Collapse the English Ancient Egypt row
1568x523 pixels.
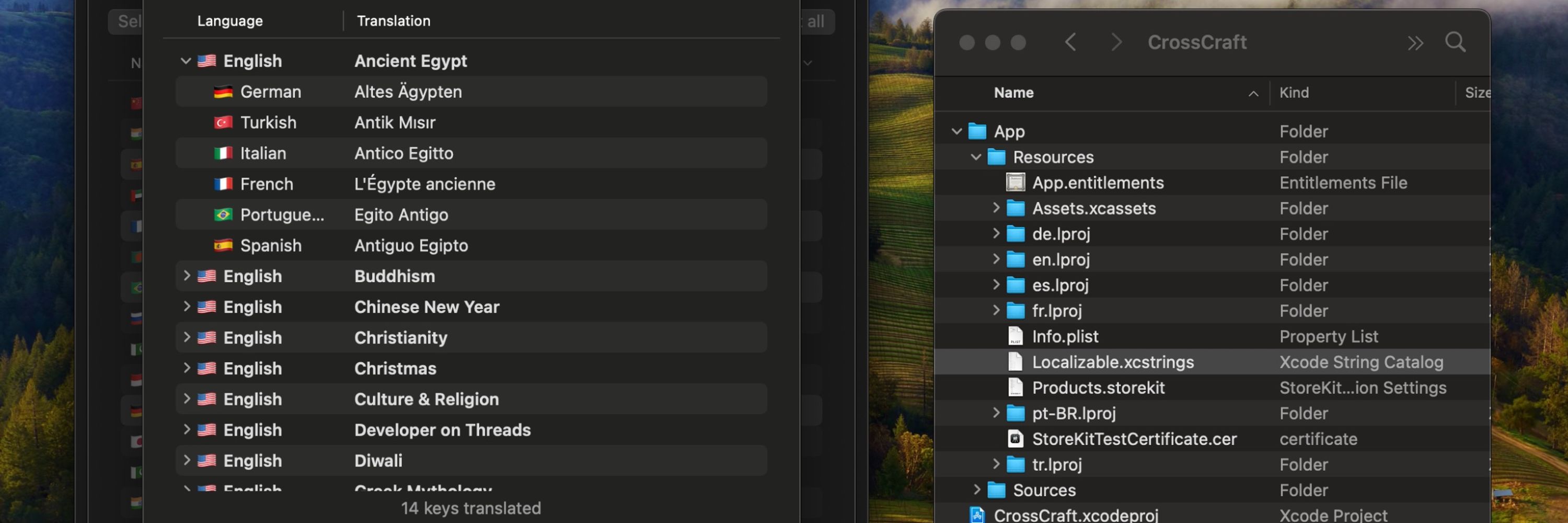[186, 61]
